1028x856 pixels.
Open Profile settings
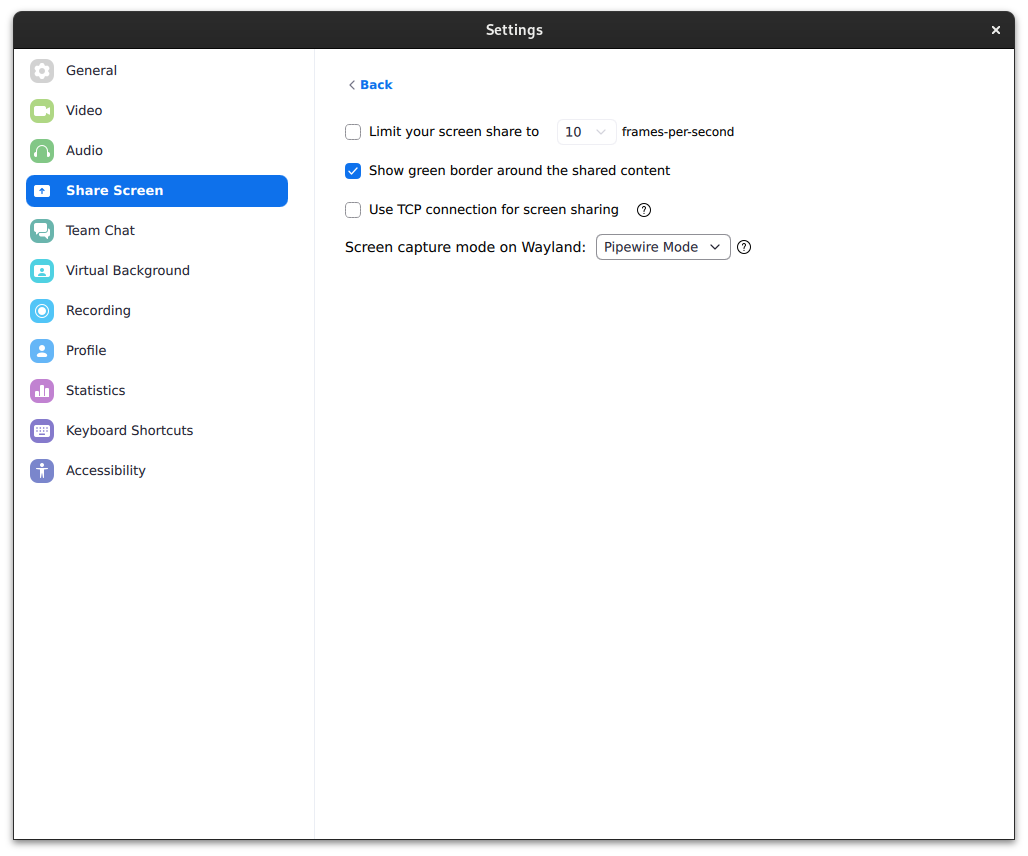pos(42,351)
